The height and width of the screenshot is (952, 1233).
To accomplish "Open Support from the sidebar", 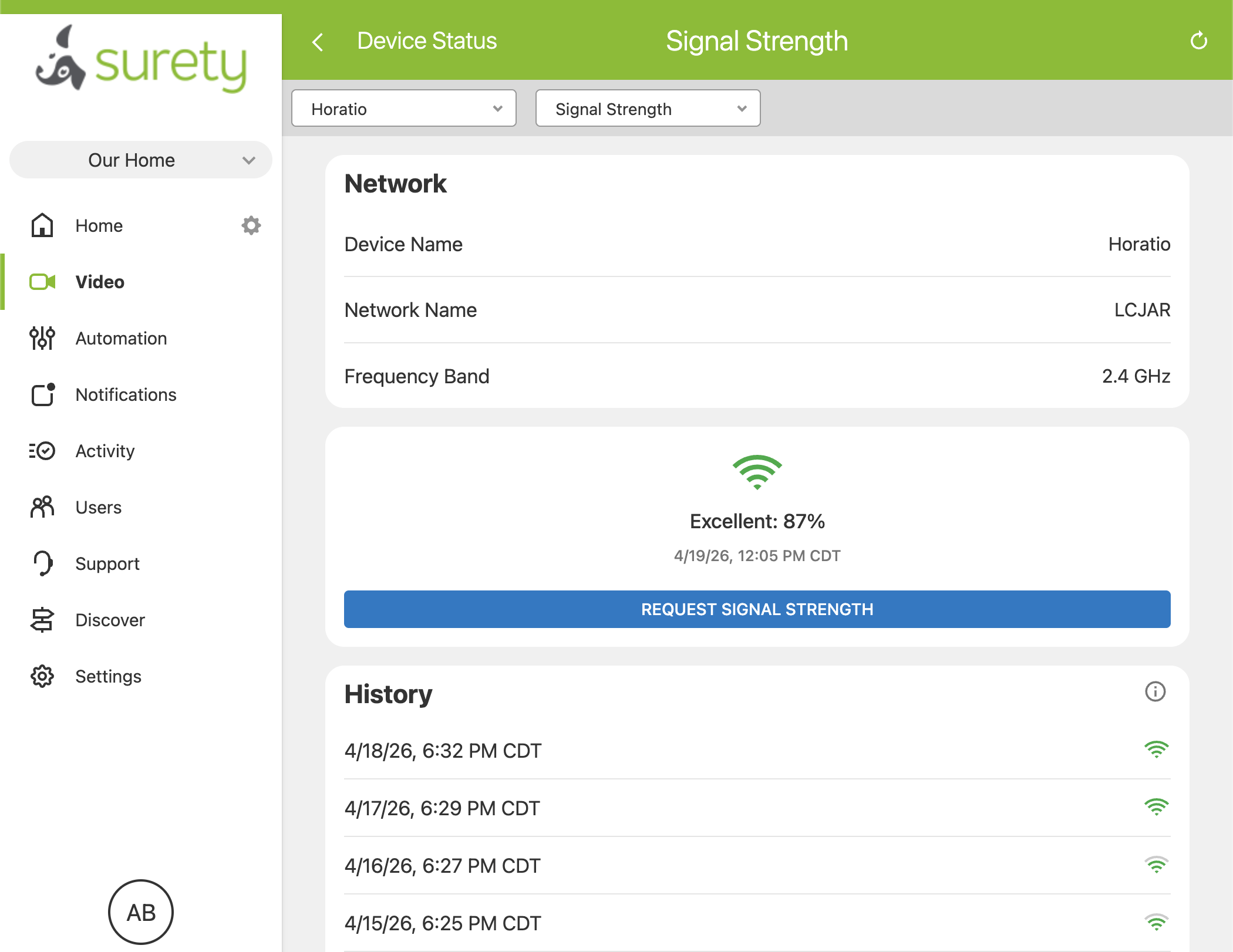I will 107,564.
